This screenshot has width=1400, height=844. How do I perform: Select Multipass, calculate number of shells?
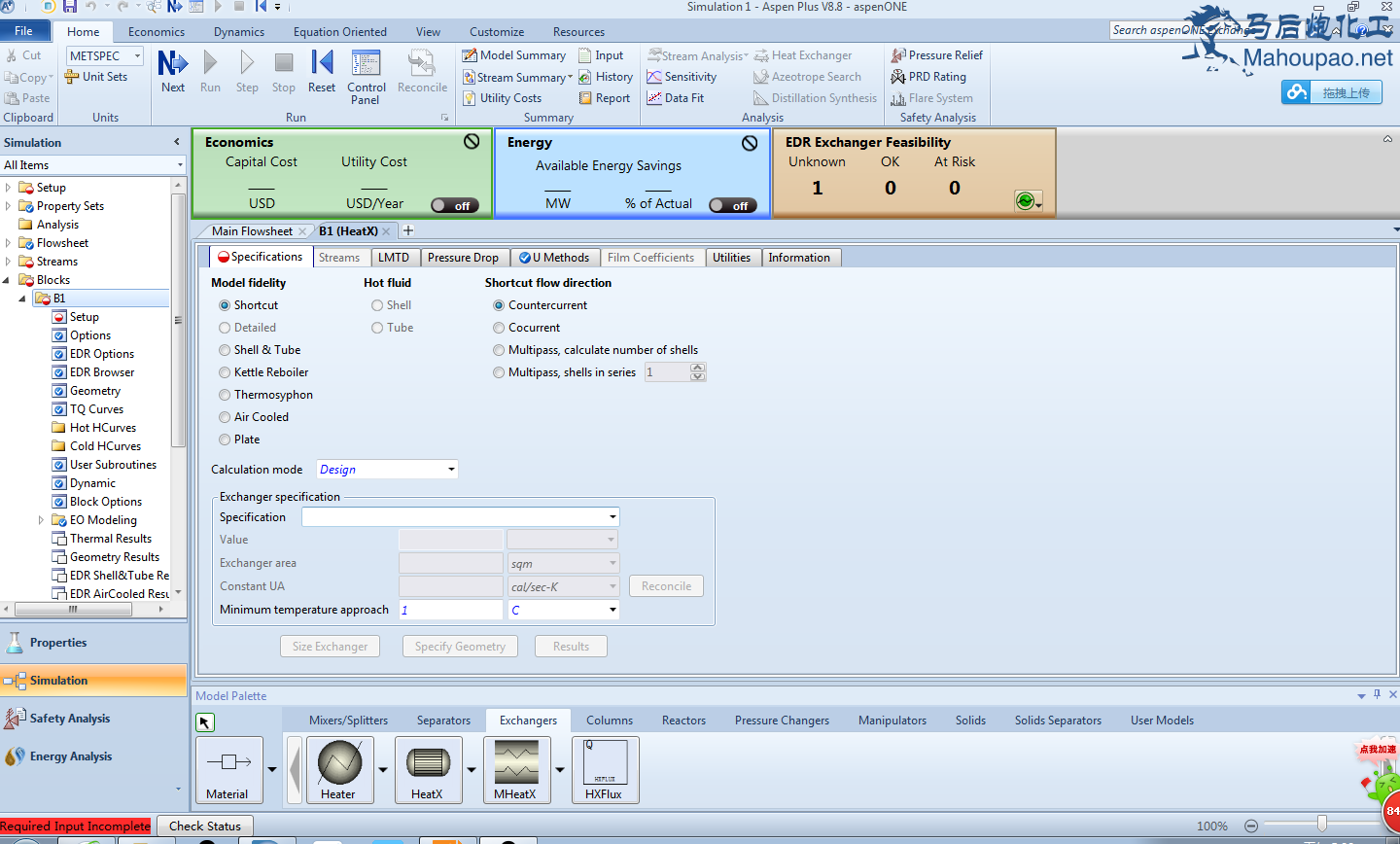point(499,350)
